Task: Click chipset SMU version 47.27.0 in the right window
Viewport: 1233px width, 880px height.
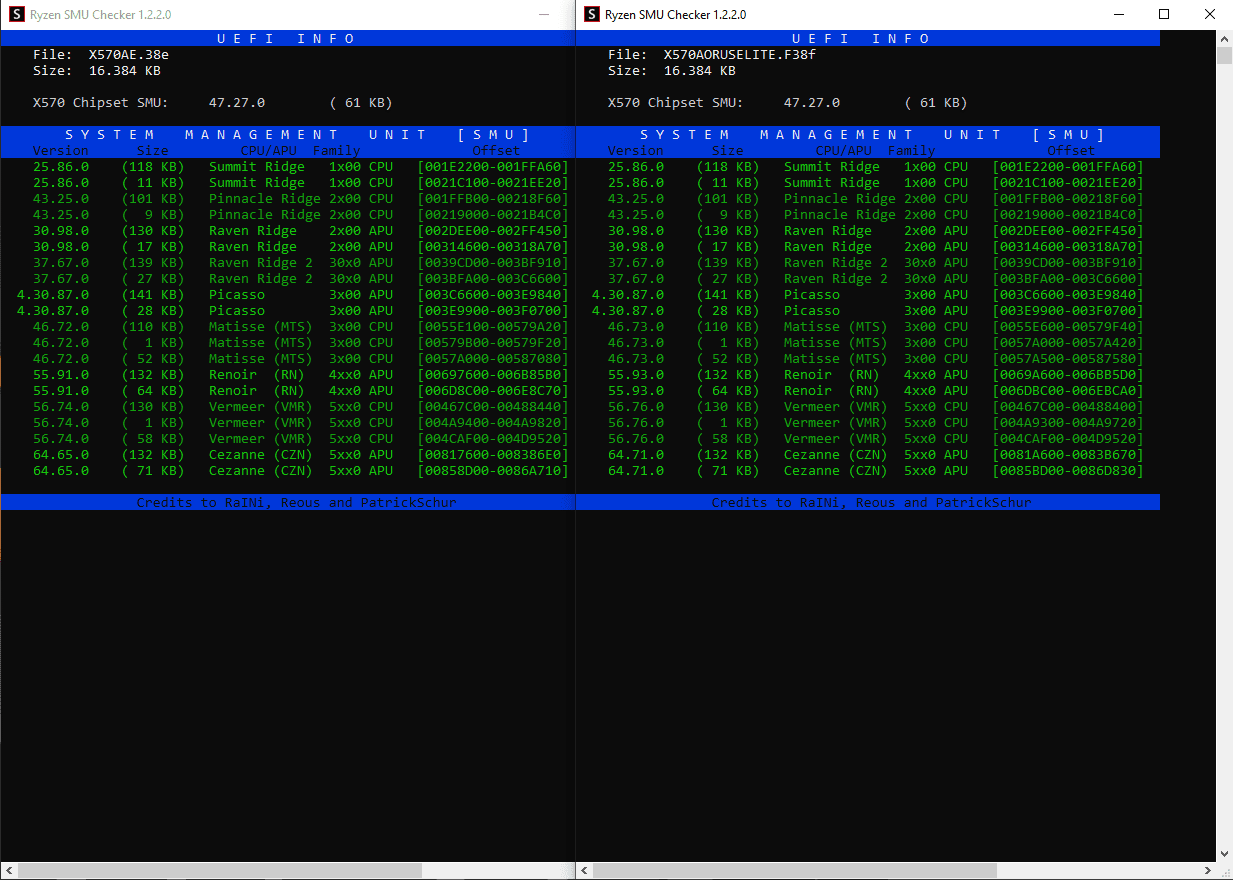Action: pos(812,103)
